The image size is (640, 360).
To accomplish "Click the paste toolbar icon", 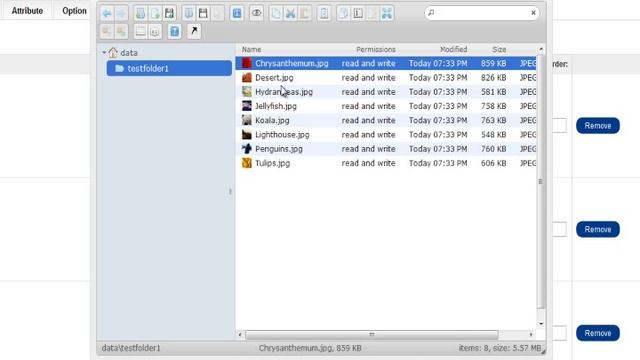I will coord(304,13).
